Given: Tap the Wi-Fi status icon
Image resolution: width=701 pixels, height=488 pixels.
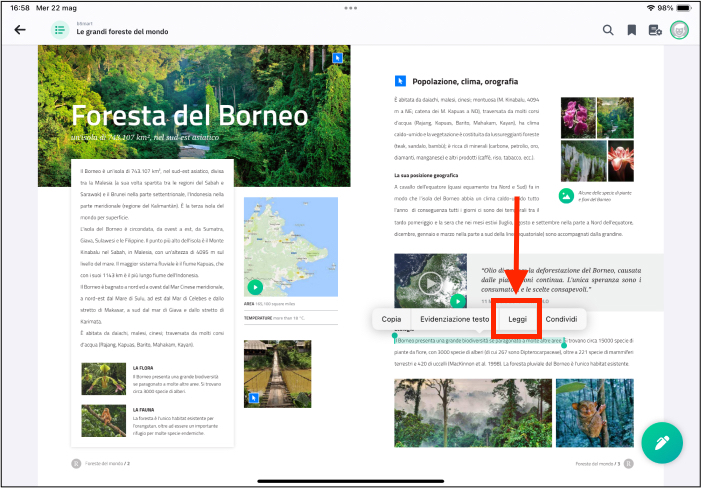Looking at the screenshot, I should (650, 8).
